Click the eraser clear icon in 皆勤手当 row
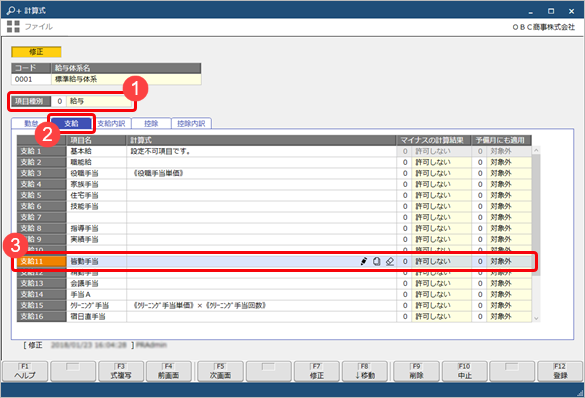This screenshot has height=398, width=585. pyautogui.click(x=390, y=261)
